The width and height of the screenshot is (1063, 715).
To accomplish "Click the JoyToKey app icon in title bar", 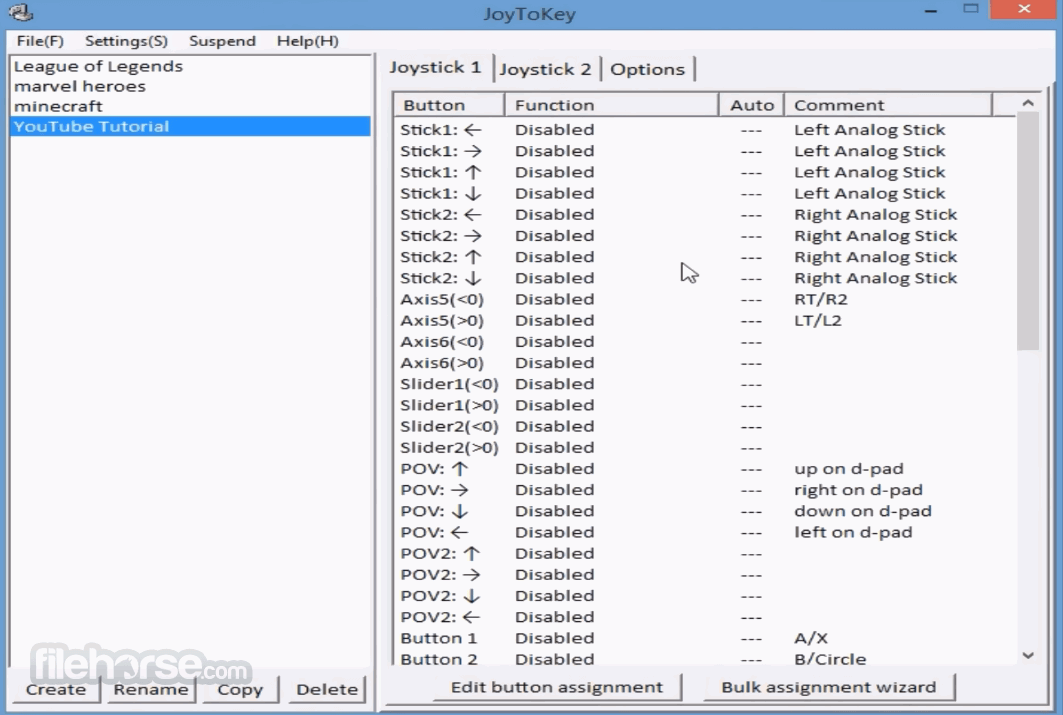I will click(x=19, y=13).
